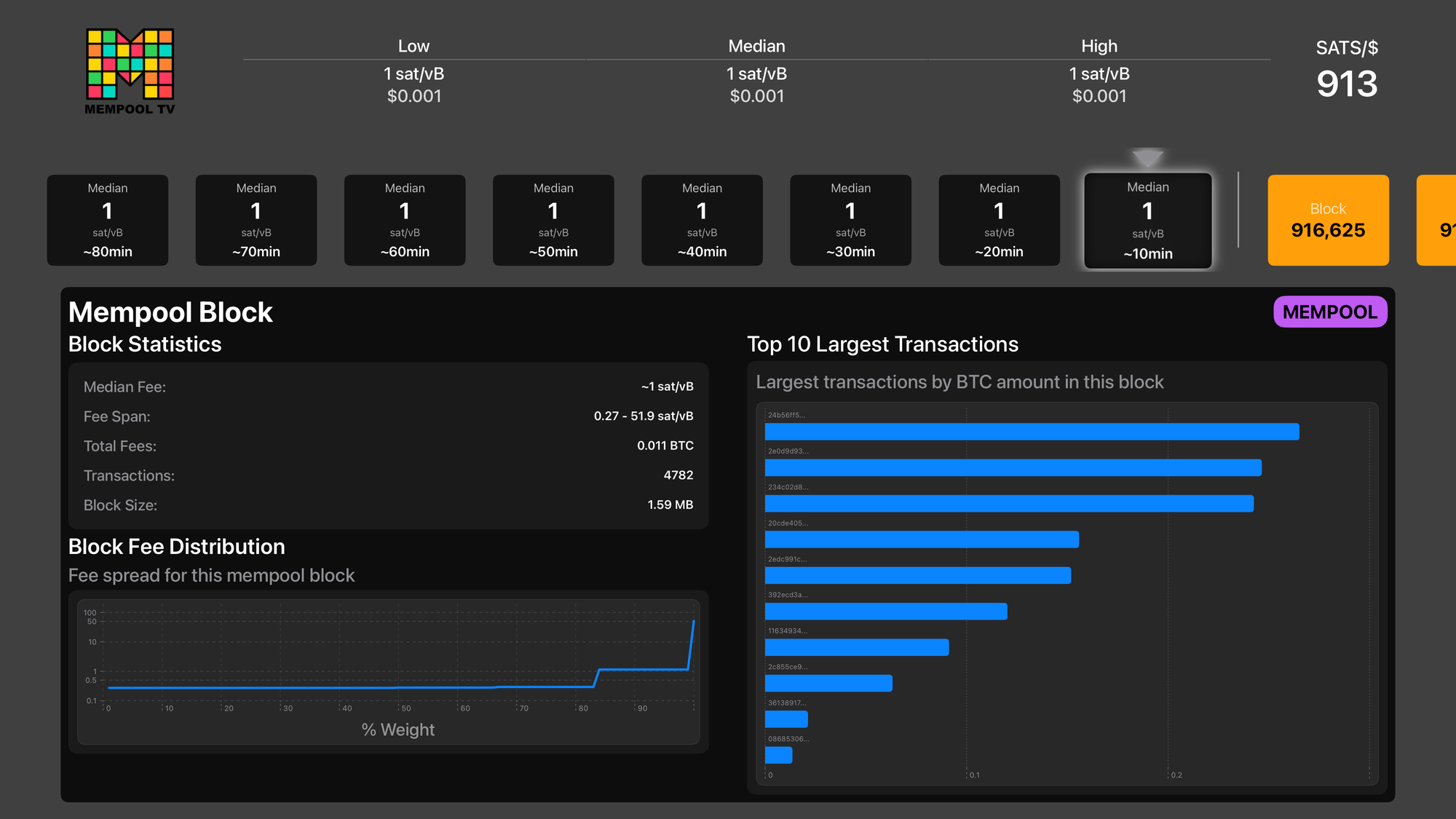This screenshot has height=819, width=1456.
Task: Click transaction bar 24b56ff5 in chart
Action: pyautogui.click(x=1032, y=432)
